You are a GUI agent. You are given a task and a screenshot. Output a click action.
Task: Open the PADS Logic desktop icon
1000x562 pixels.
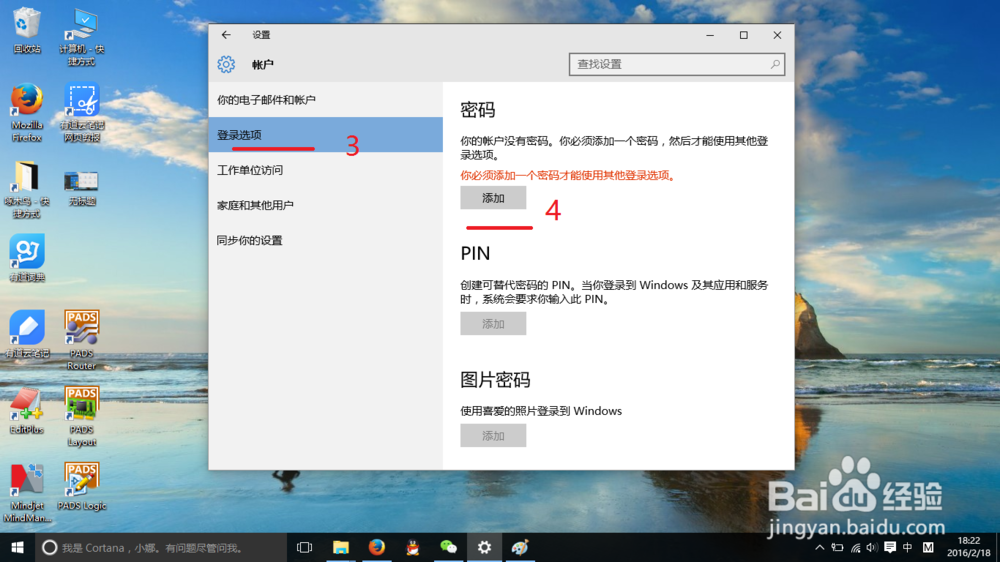click(82, 486)
